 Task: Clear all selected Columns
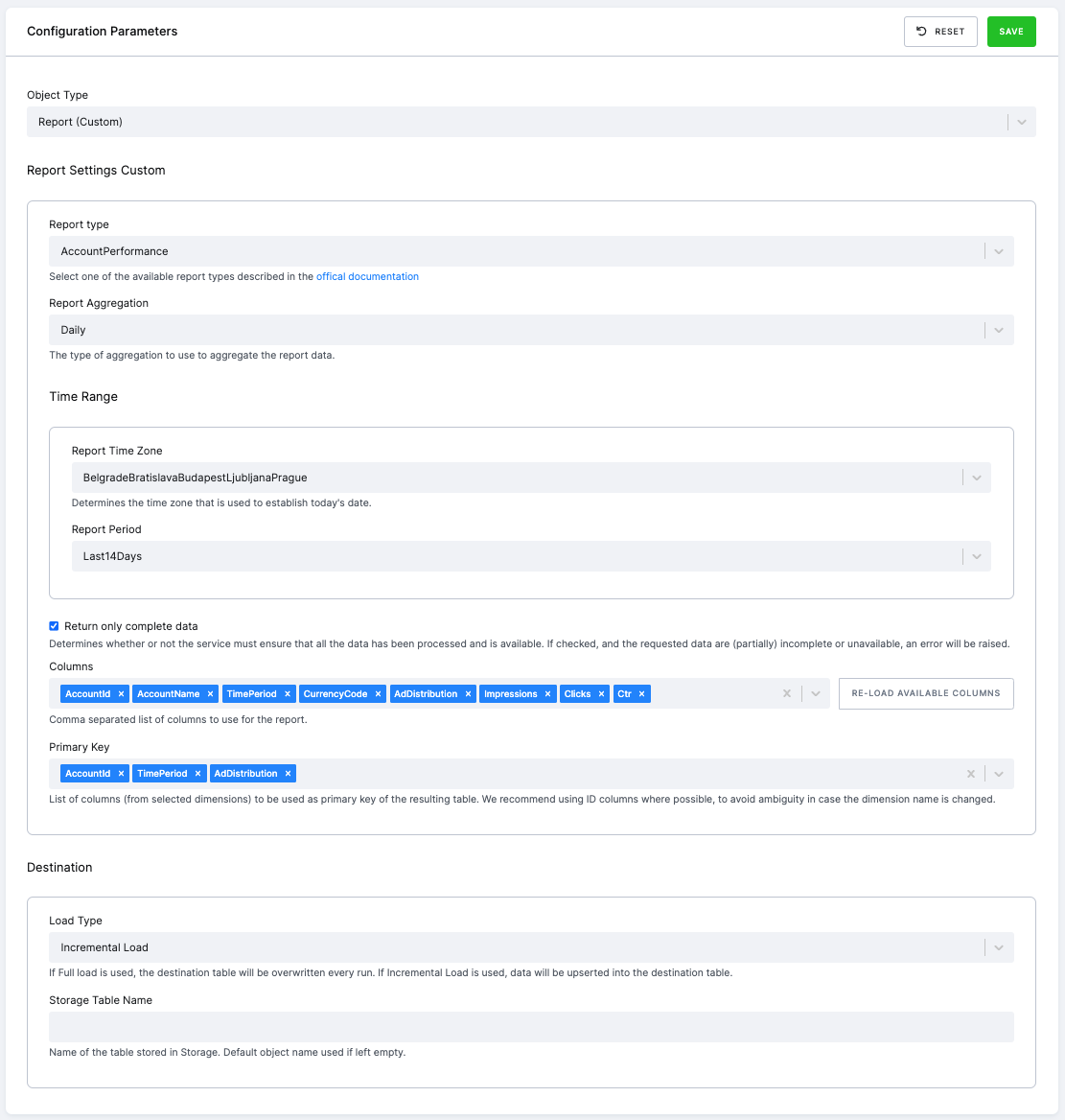pyautogui.click(x=786, y=693)
